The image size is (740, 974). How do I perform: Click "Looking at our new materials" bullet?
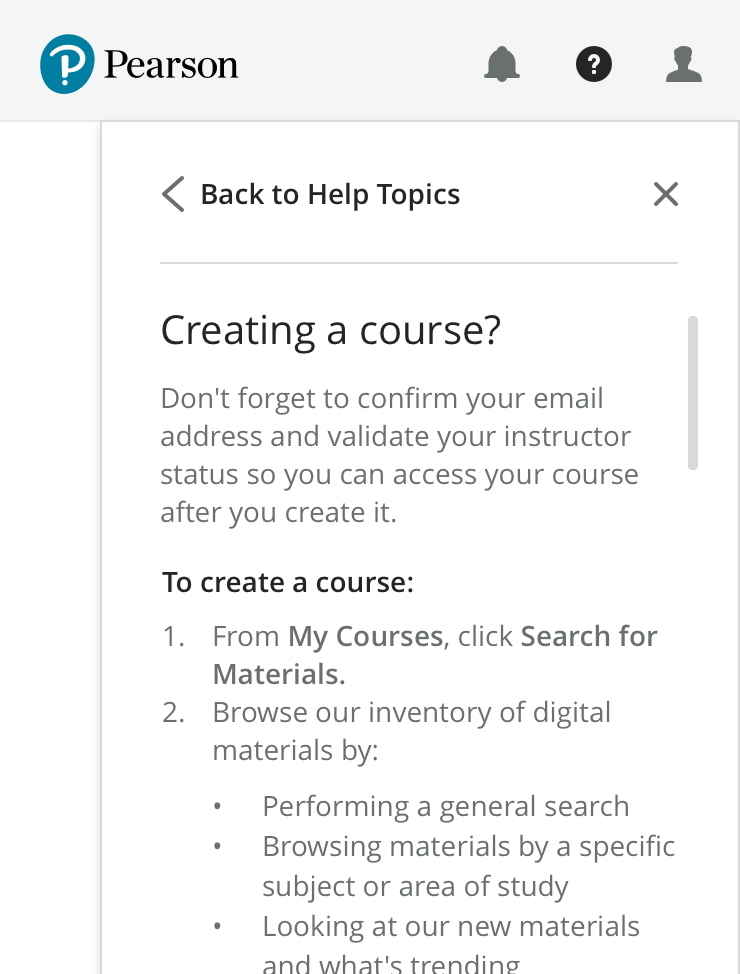click(x=450, y=926)
